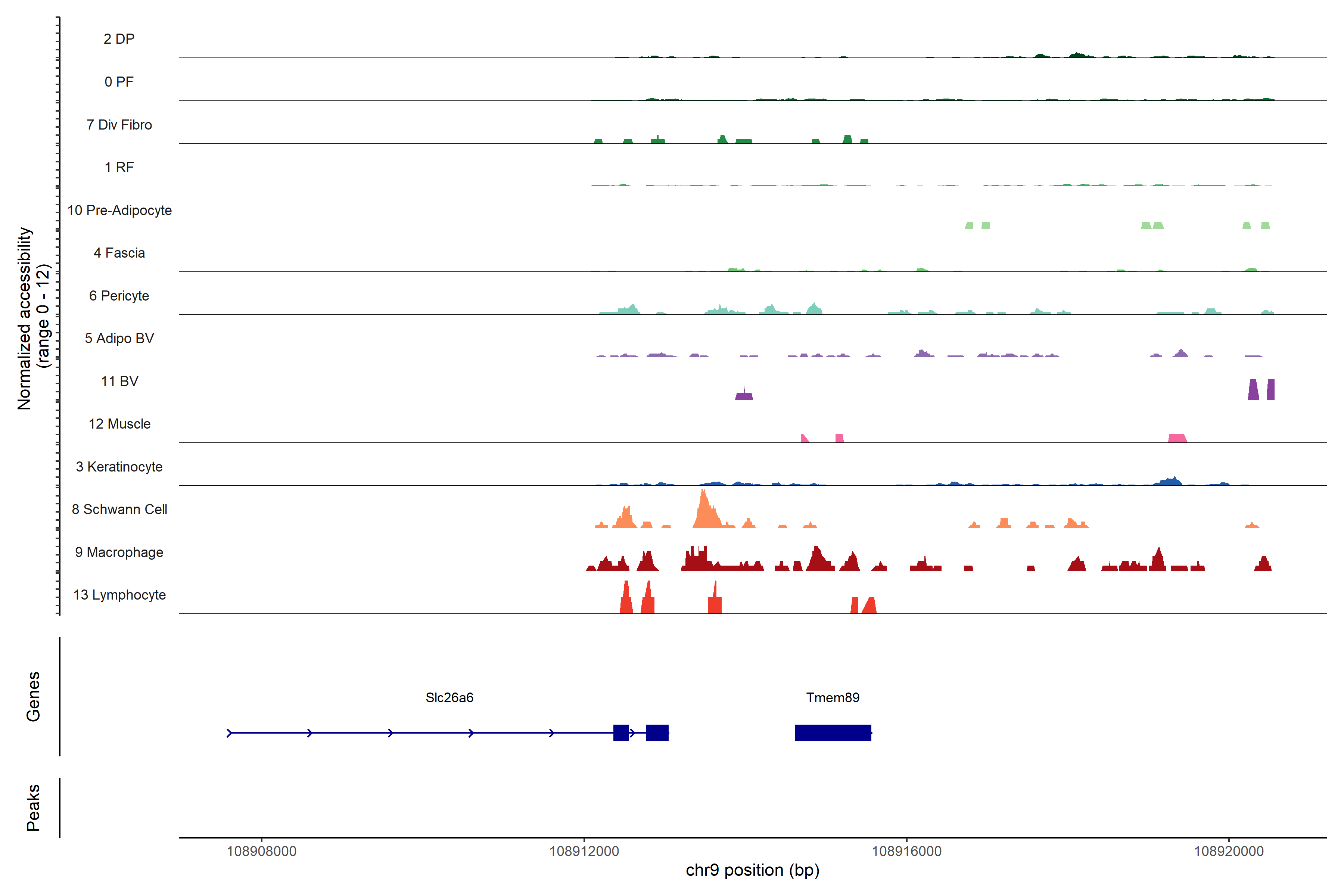Click the 10 Pre-Adipocyte track label

pos(119,210)
